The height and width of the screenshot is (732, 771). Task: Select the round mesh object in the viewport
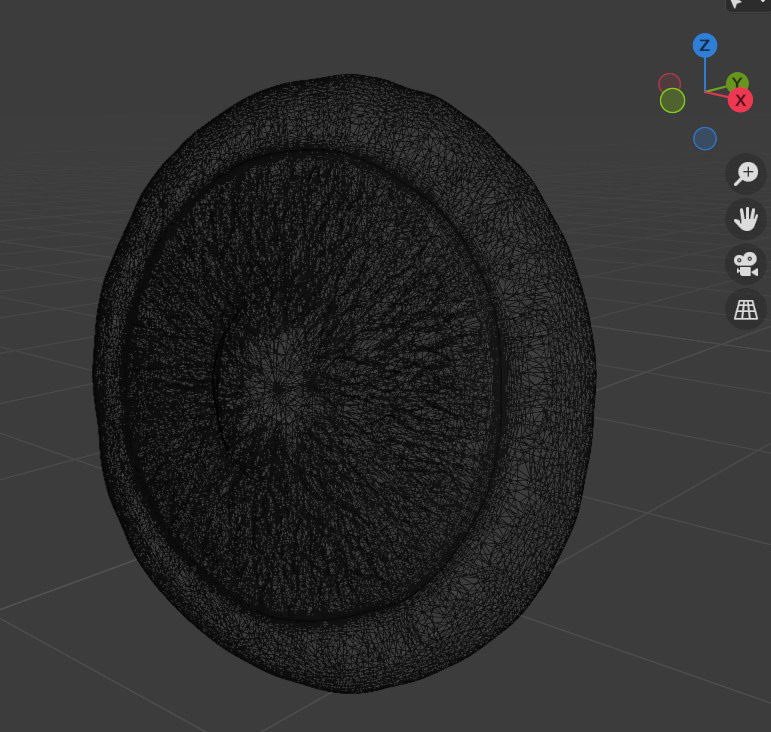[x=344, y=383]
